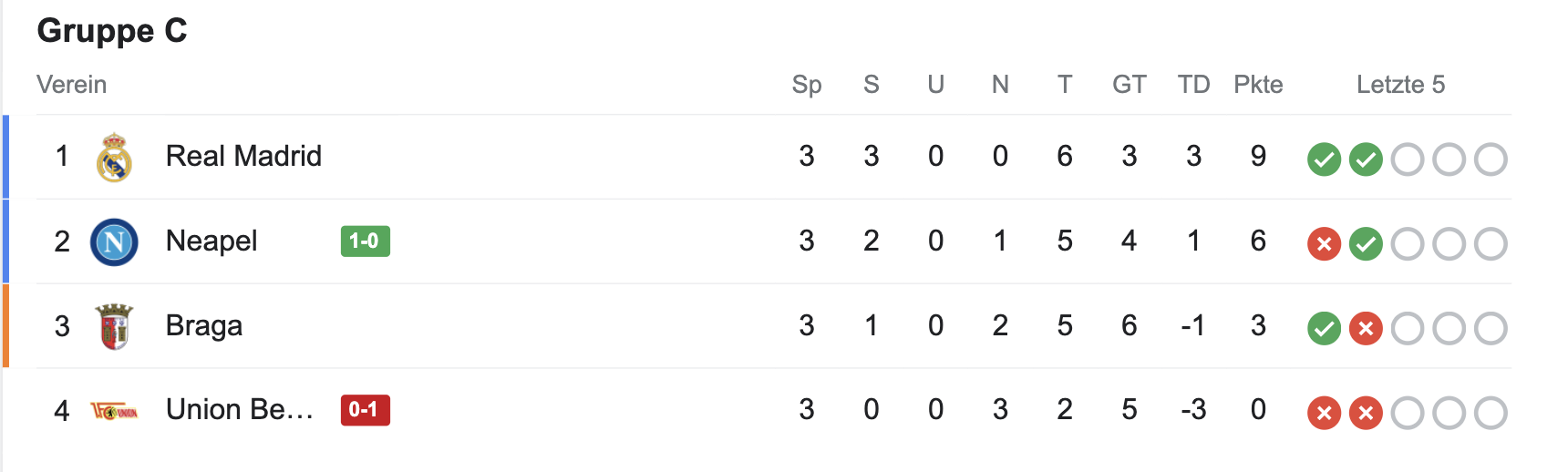1568x472 pixels.
Task: Click Real Madrid's last empty match circle
Action: (1491, 159)
